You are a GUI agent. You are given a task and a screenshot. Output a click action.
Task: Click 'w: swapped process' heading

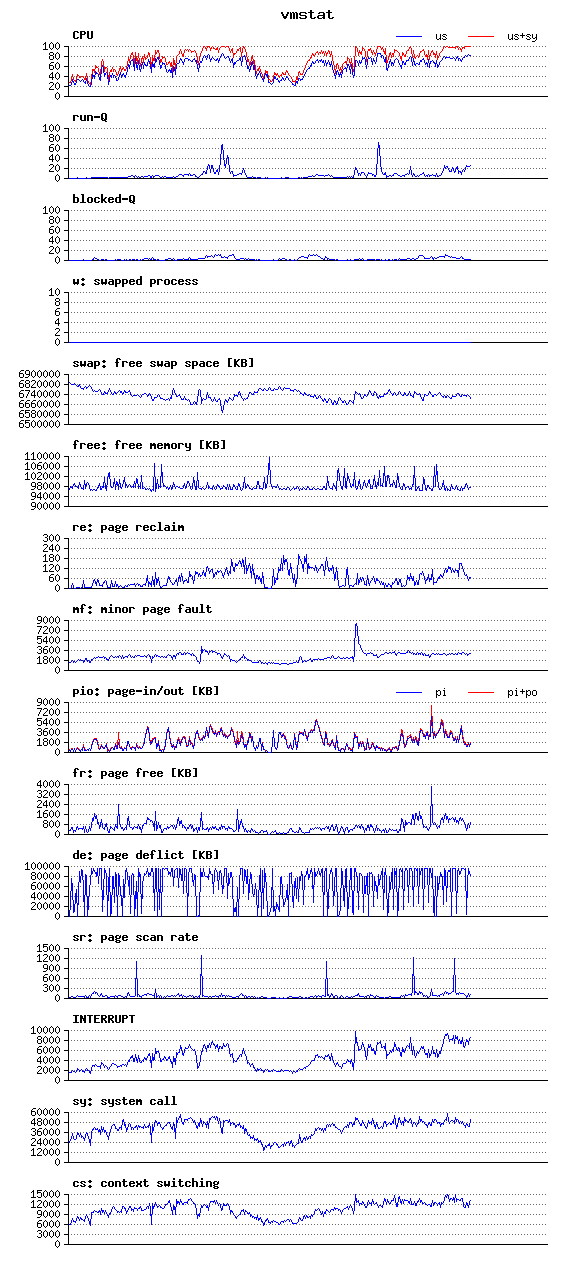tap(135, 281)
